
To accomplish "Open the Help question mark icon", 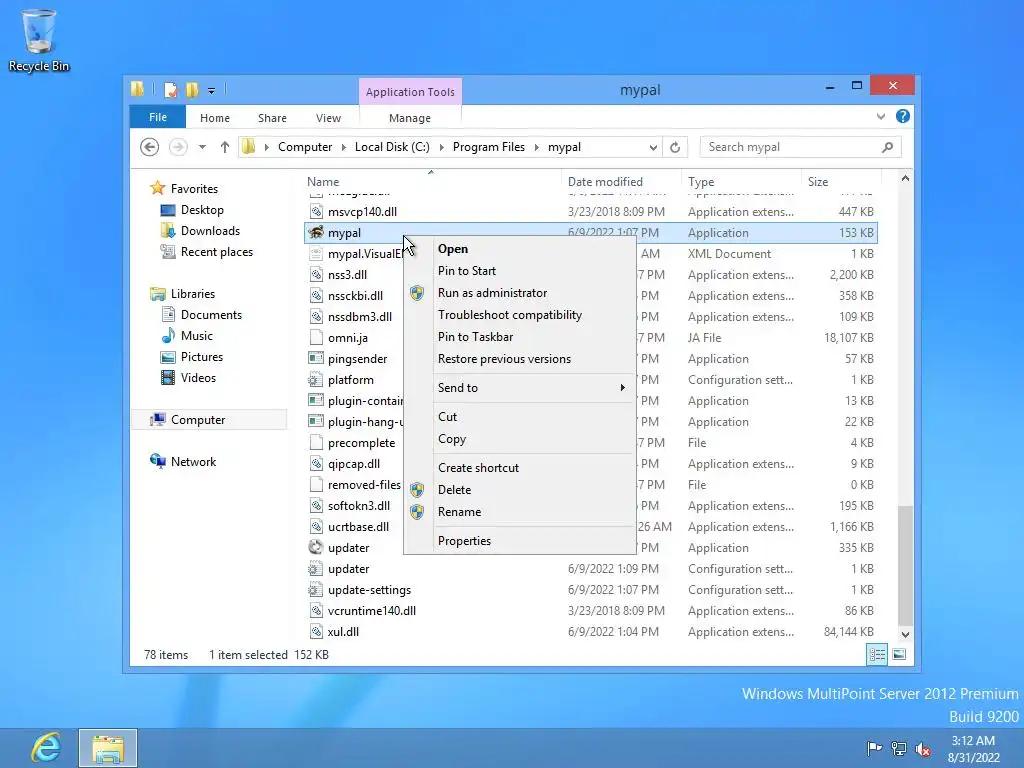I will tap(903, 116).
